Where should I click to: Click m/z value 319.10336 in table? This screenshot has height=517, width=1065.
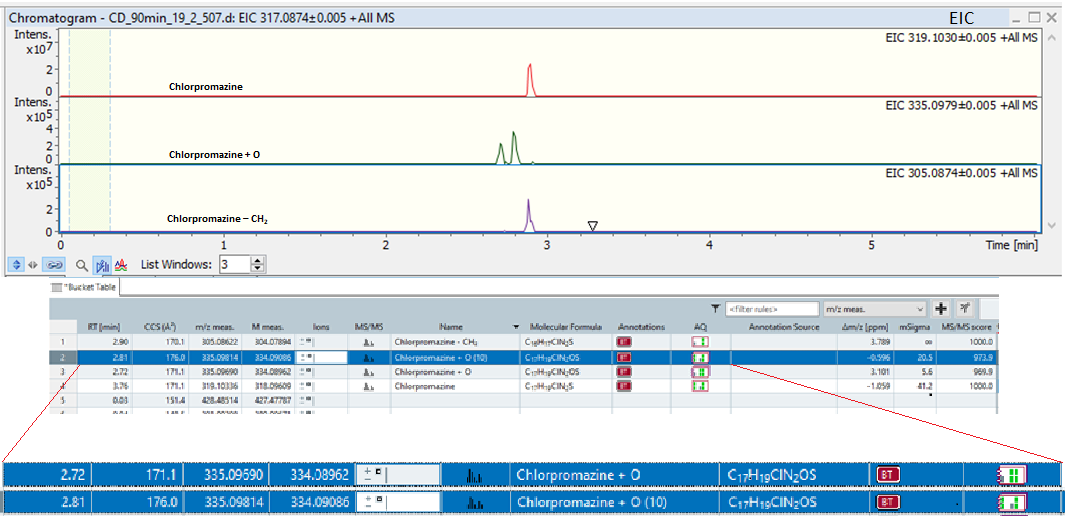221,386
